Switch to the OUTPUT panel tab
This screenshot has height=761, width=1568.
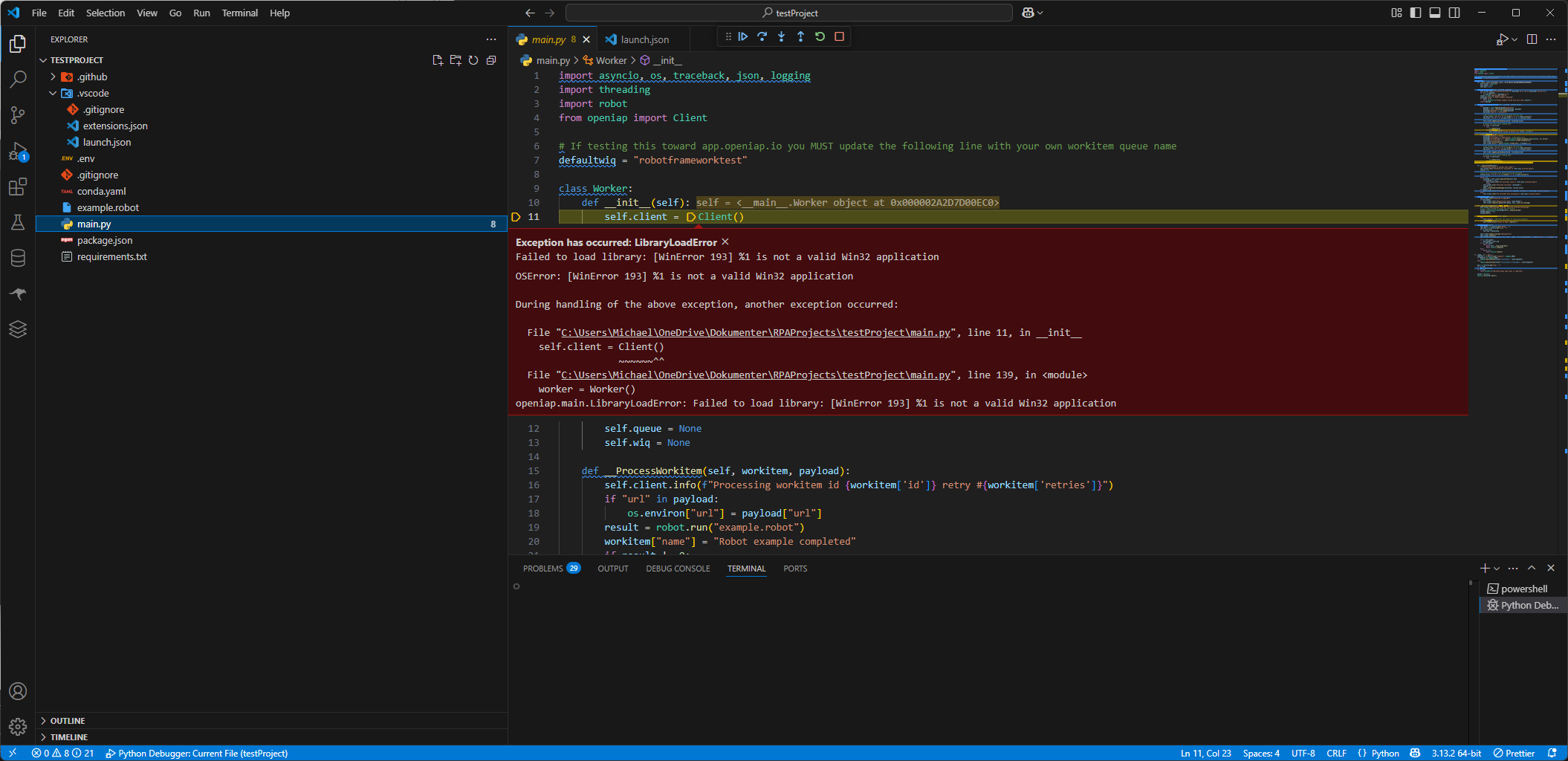point(613,569)
